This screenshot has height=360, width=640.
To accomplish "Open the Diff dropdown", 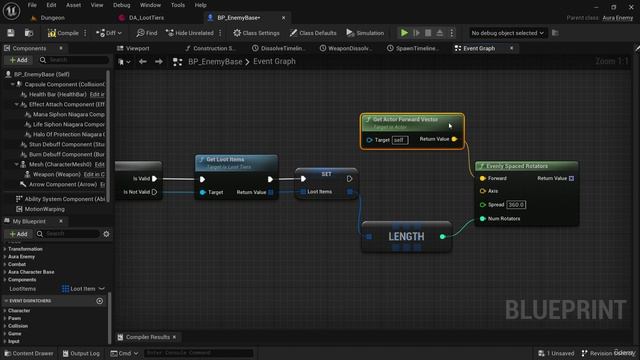I will click(x=109, y=33).
